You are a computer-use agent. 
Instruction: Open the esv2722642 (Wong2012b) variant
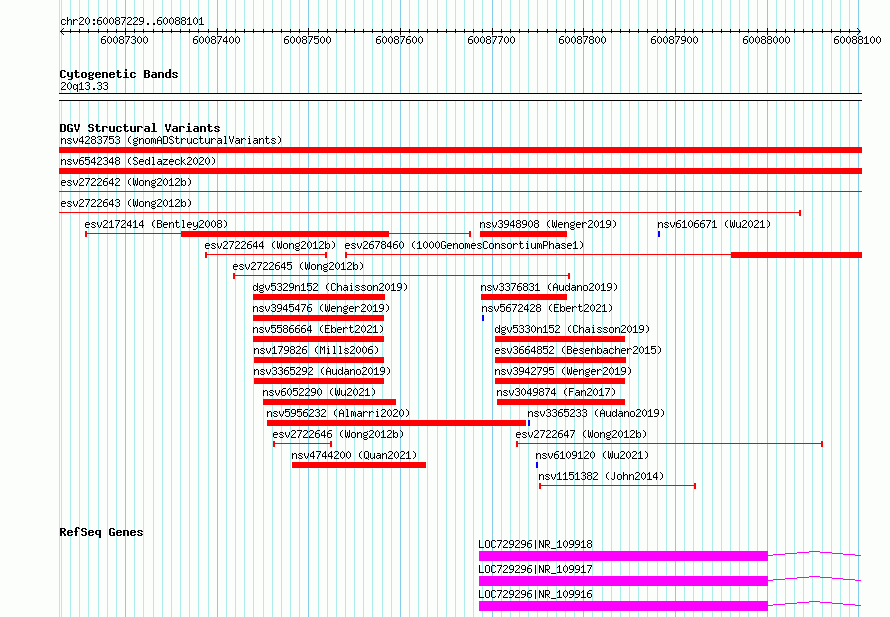pyautogui.click(x=126, y=182)
